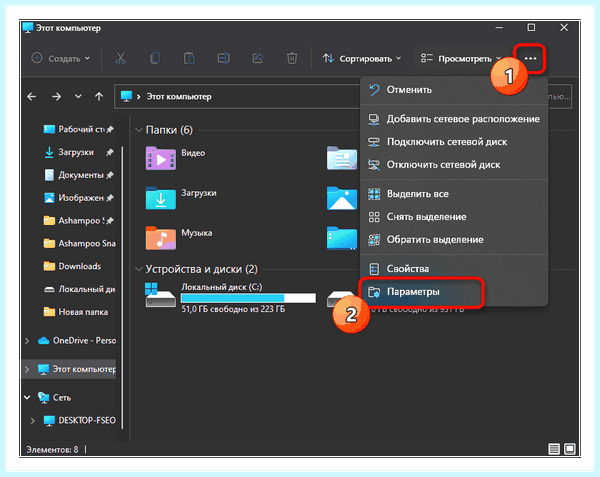Open Документы in sidebar
The image size is (600, 477).
pyautogui.click(x=78, y=175)
